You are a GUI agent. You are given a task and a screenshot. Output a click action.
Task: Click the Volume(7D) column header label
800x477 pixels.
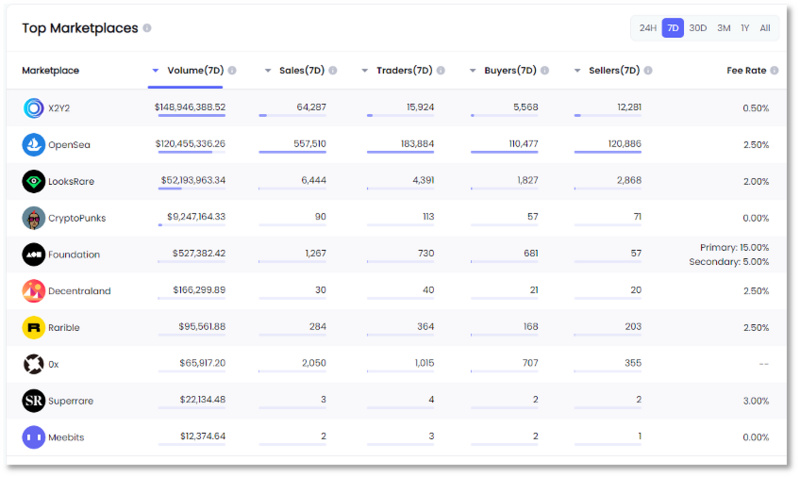coord(195,70)
